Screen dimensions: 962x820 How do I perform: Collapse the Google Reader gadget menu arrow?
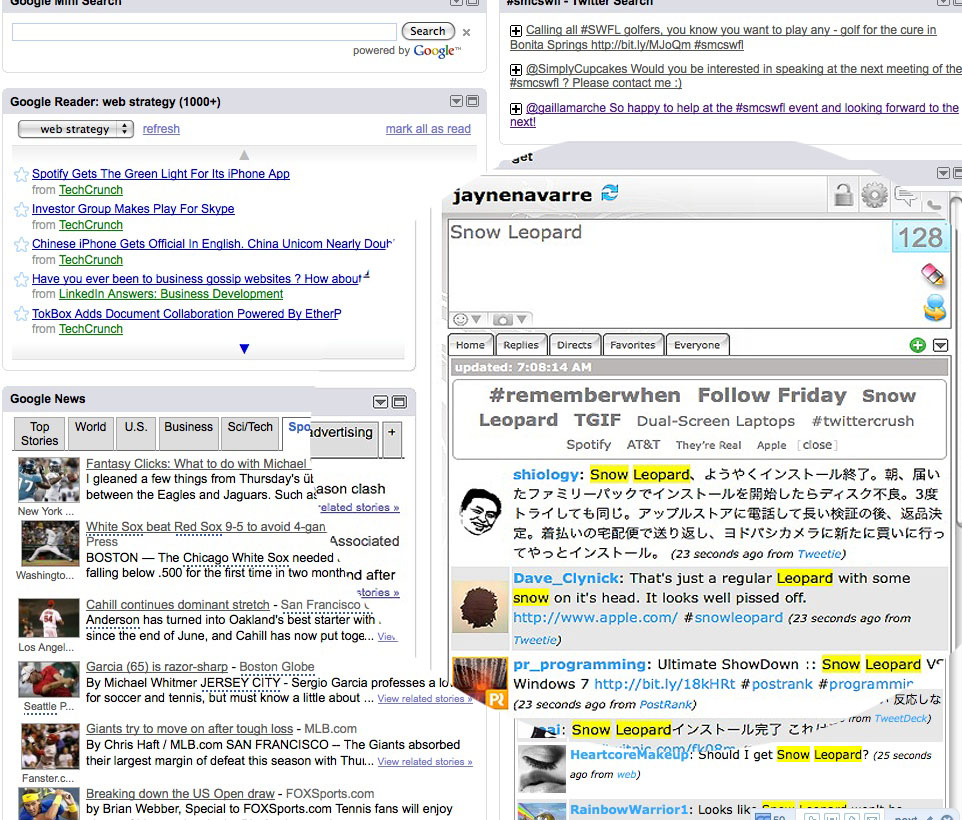point(456,101)
